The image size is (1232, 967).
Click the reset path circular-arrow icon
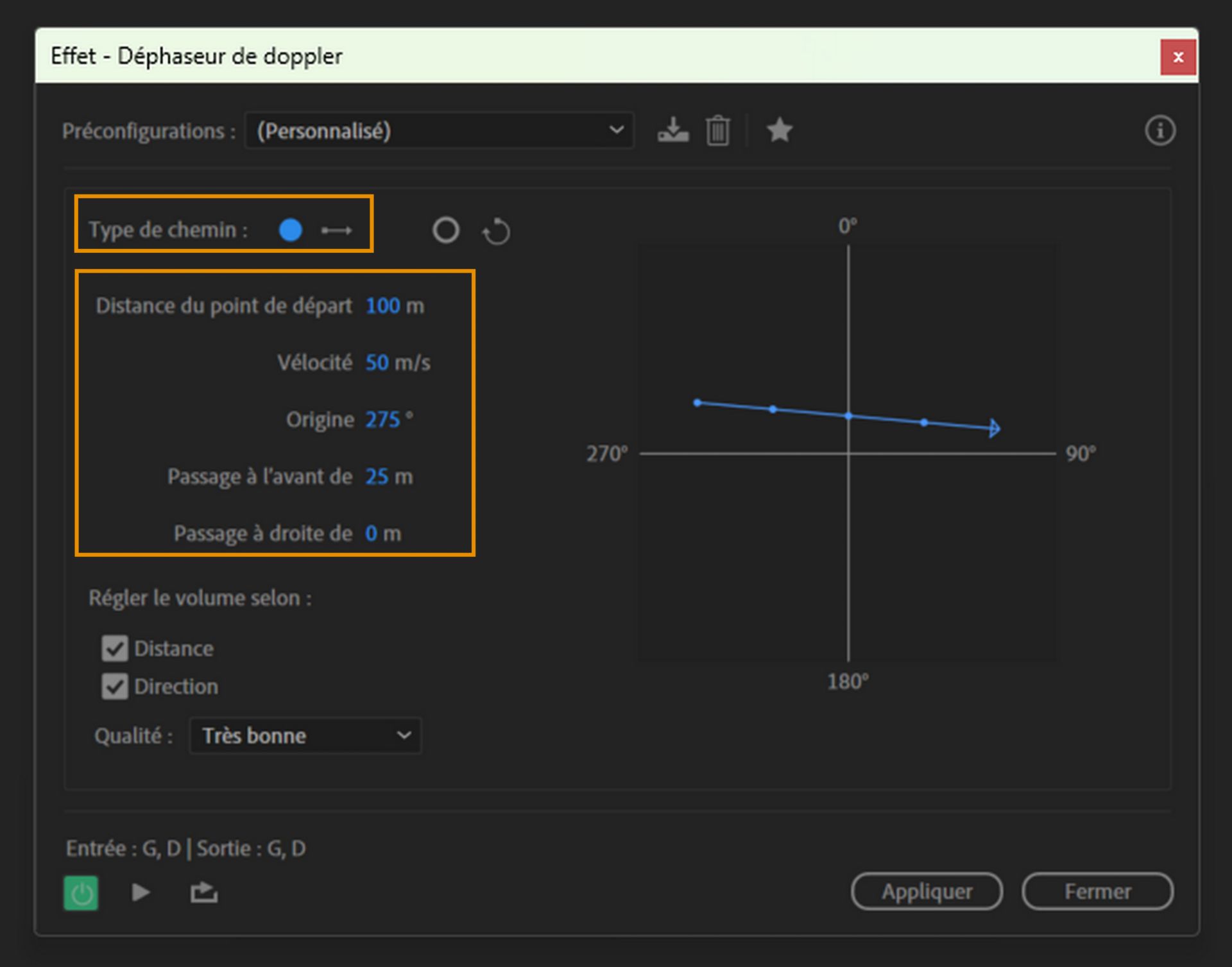tap(496, 231)
